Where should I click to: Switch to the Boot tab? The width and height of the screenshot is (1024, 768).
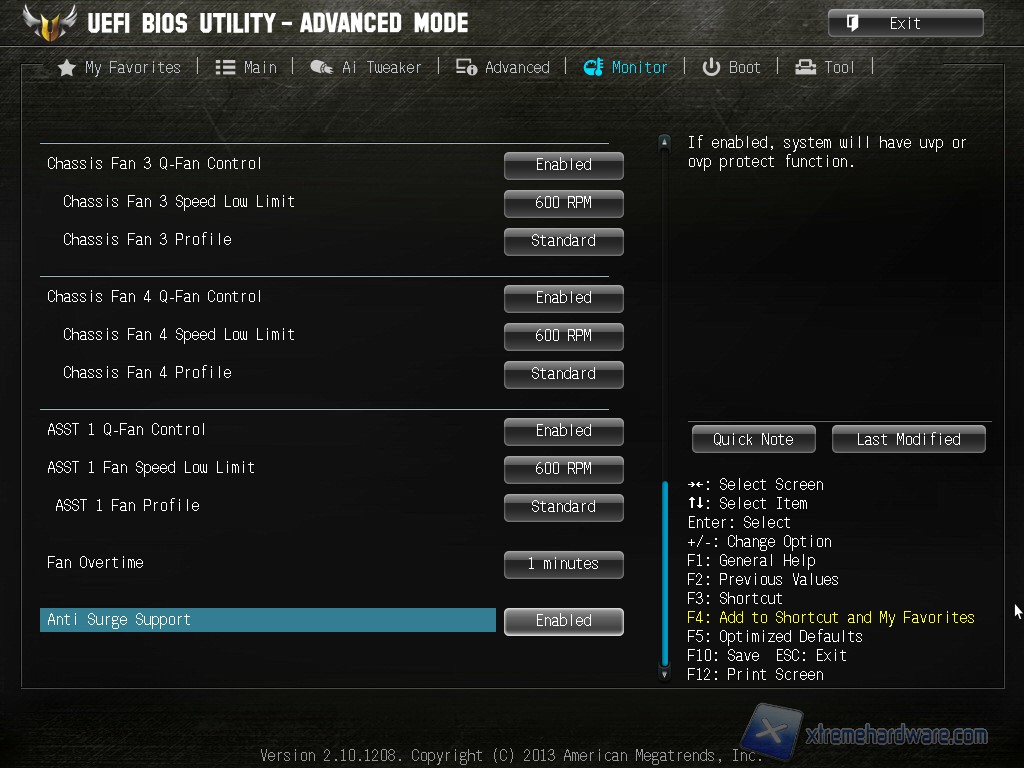[731, 67]
